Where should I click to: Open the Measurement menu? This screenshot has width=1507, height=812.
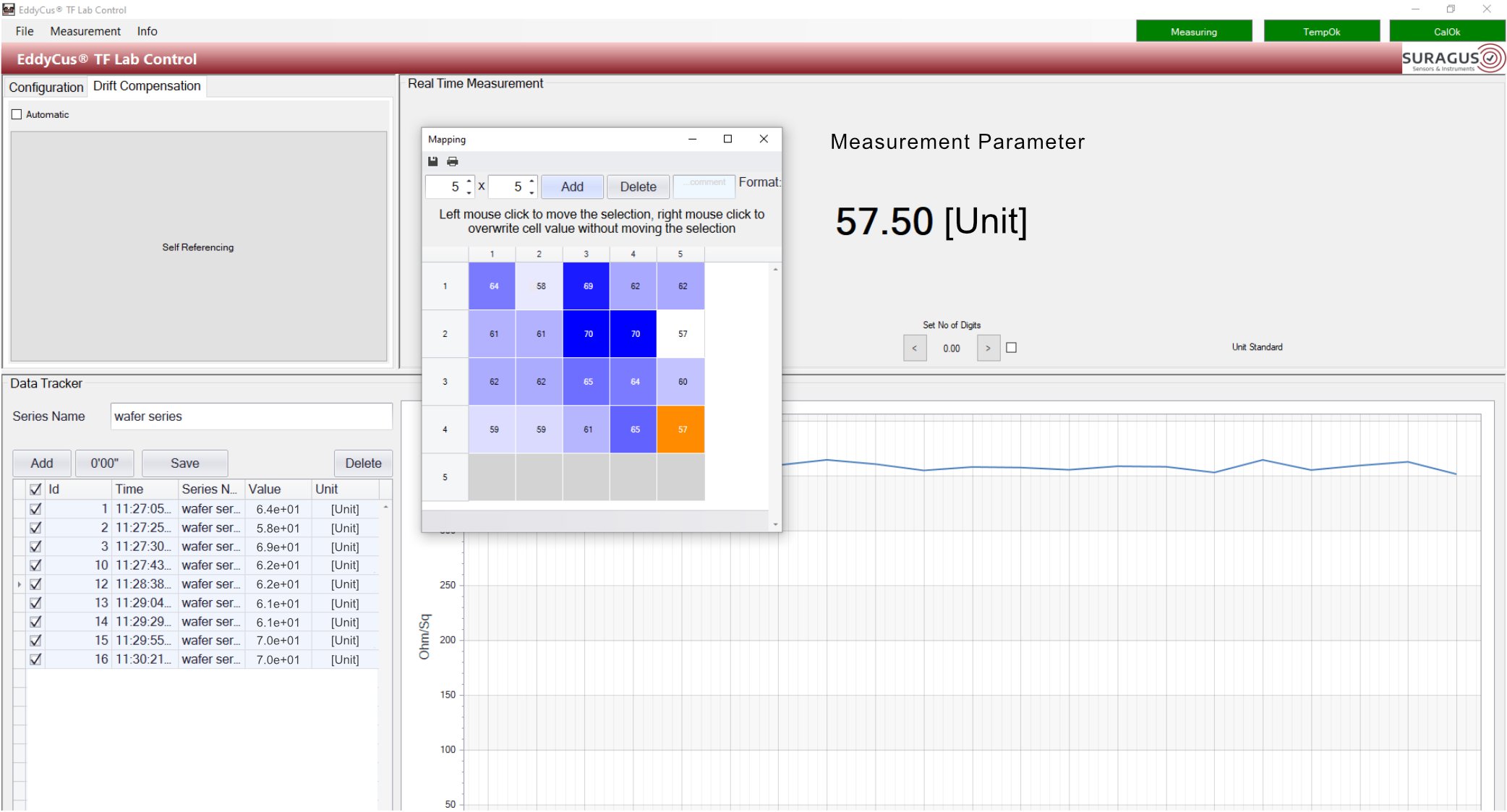point(85,31)
